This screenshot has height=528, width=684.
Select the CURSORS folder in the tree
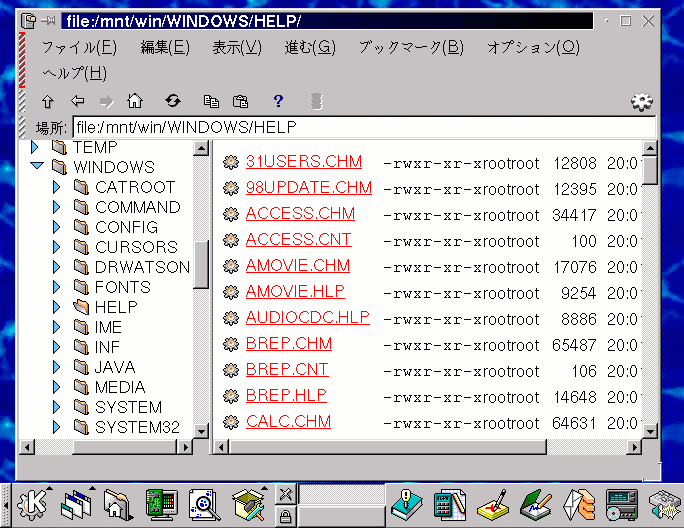pyautogui.click(x=136, y=247)
